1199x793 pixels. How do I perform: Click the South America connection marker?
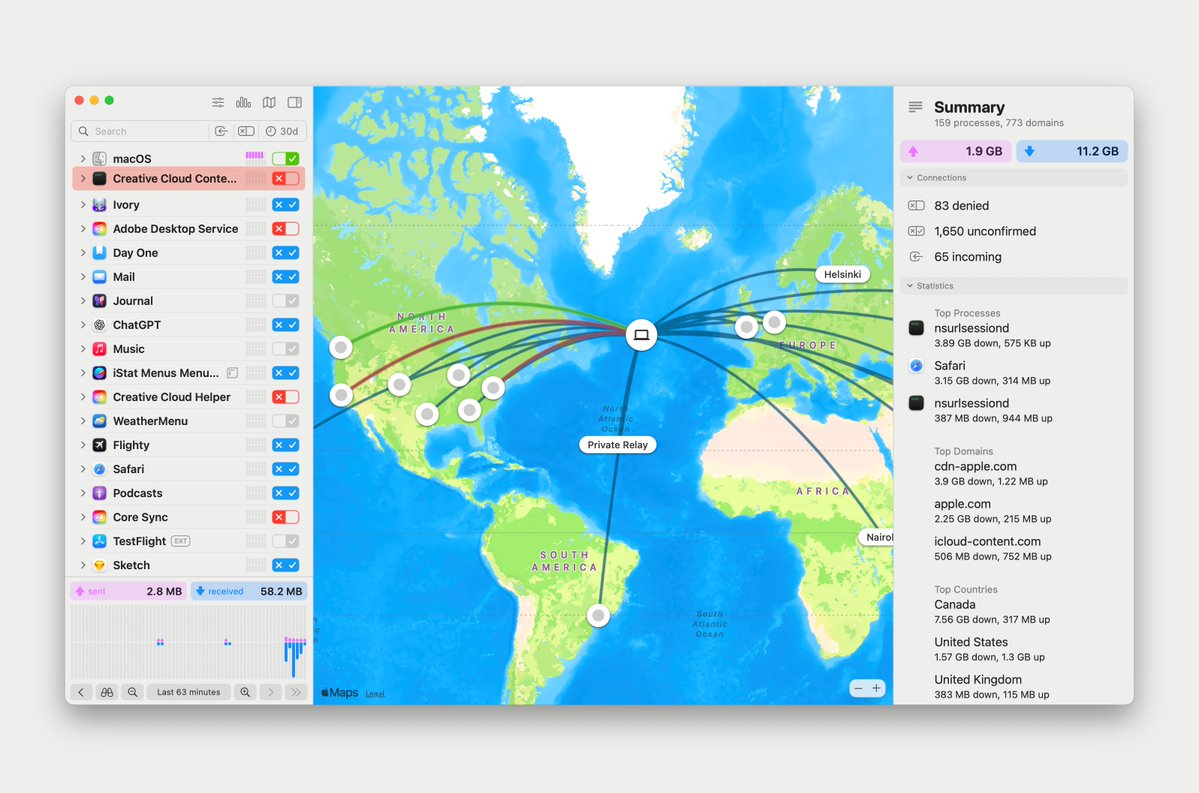(x=599, y=615)
